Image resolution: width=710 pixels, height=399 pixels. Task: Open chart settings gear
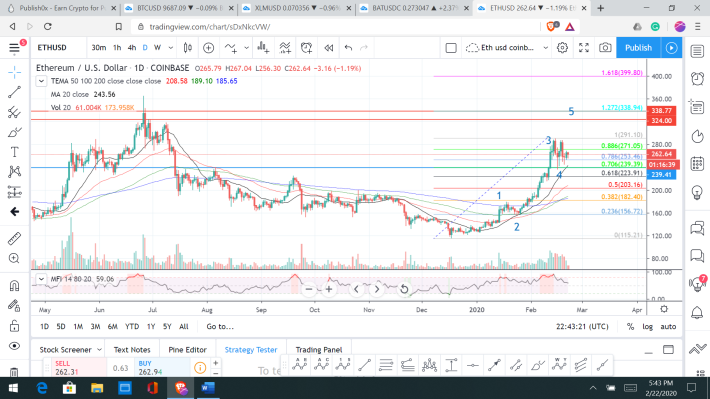[x=562, y=48]
